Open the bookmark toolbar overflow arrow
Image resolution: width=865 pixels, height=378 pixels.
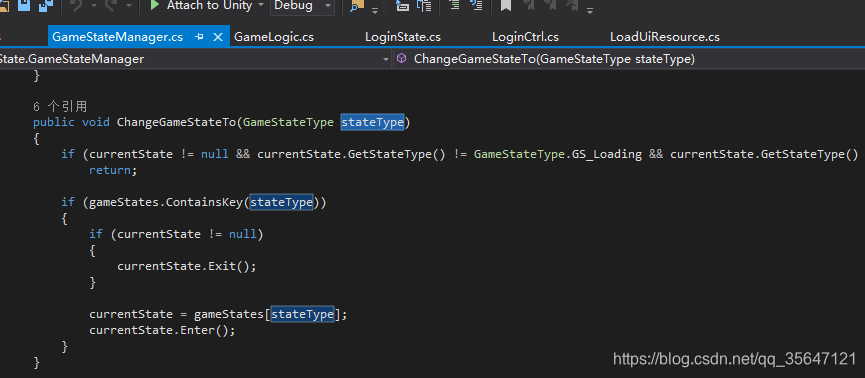click(590, 10)
